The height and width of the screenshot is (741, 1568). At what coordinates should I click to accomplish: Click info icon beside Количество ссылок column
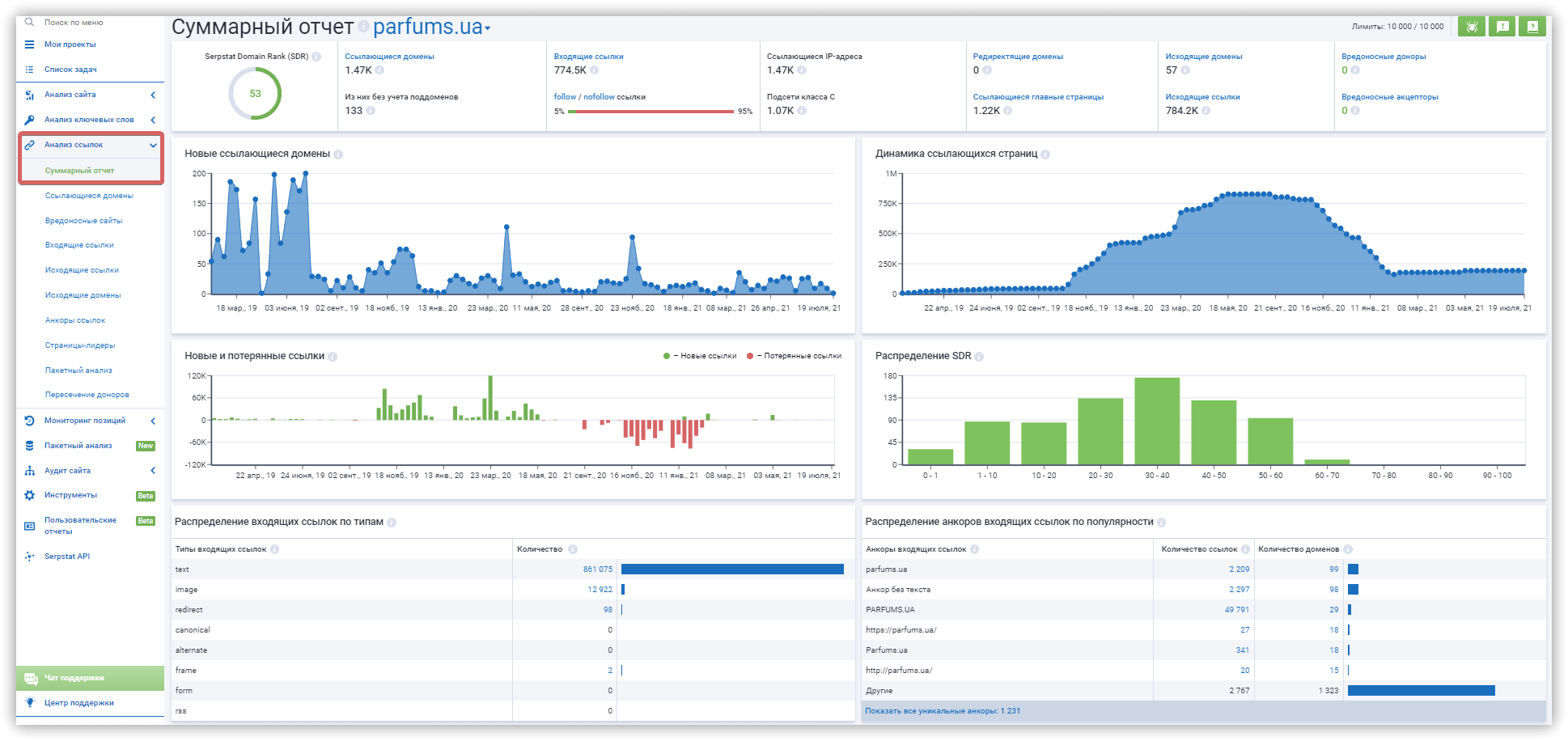pyautogui.click(x=1245, y=549)
